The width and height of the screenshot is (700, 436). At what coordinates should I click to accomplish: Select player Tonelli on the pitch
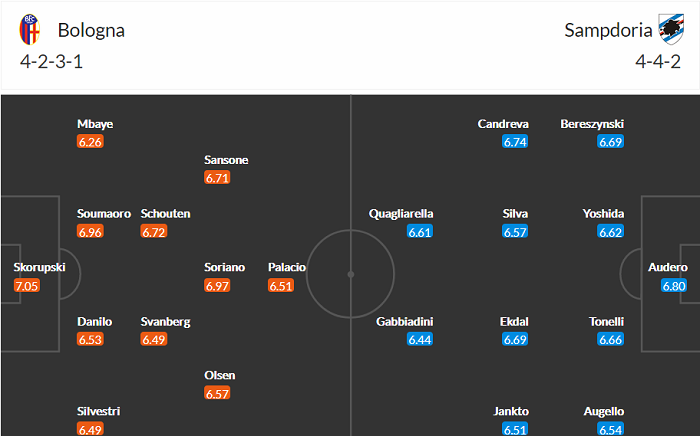607,322
